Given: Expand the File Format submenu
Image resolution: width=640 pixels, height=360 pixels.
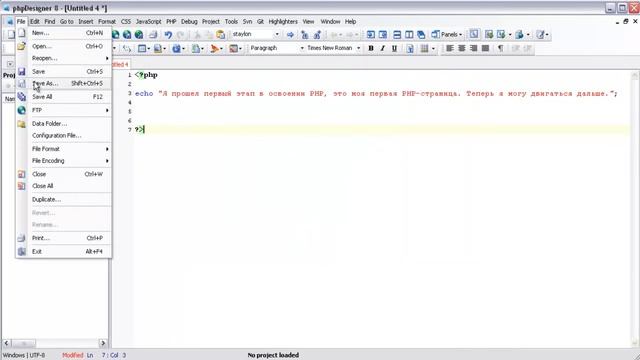Looking at the screenshot, I should 64,149.
